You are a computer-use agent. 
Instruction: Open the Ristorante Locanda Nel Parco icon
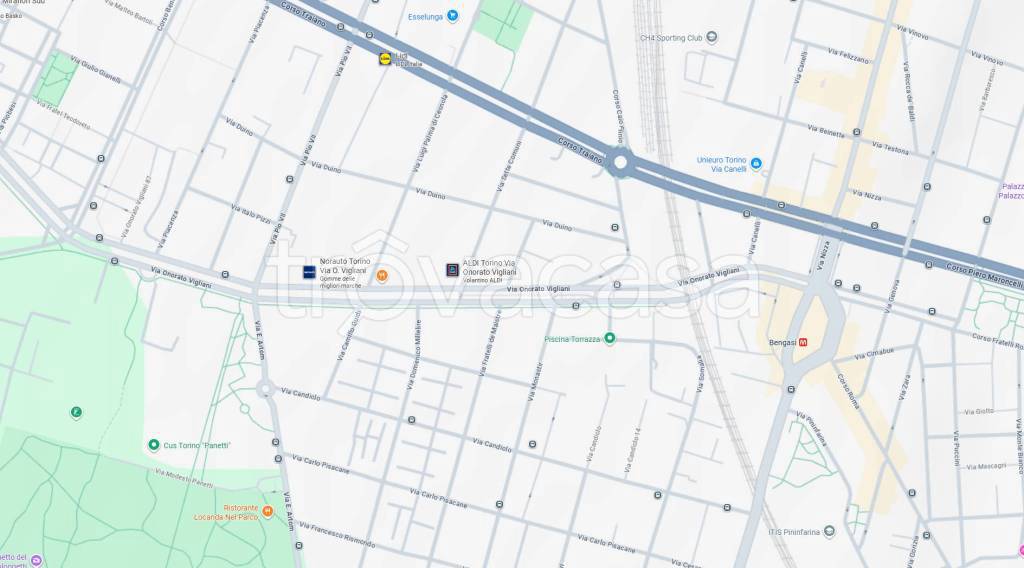267,511
